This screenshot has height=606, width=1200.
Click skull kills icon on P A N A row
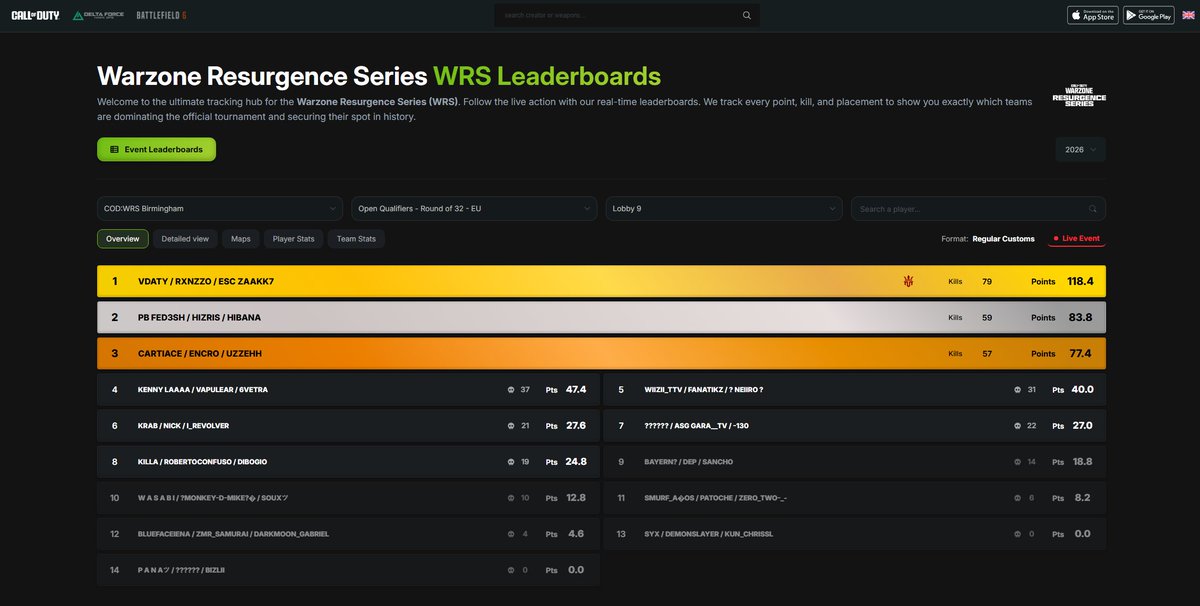tap(511, 569)
